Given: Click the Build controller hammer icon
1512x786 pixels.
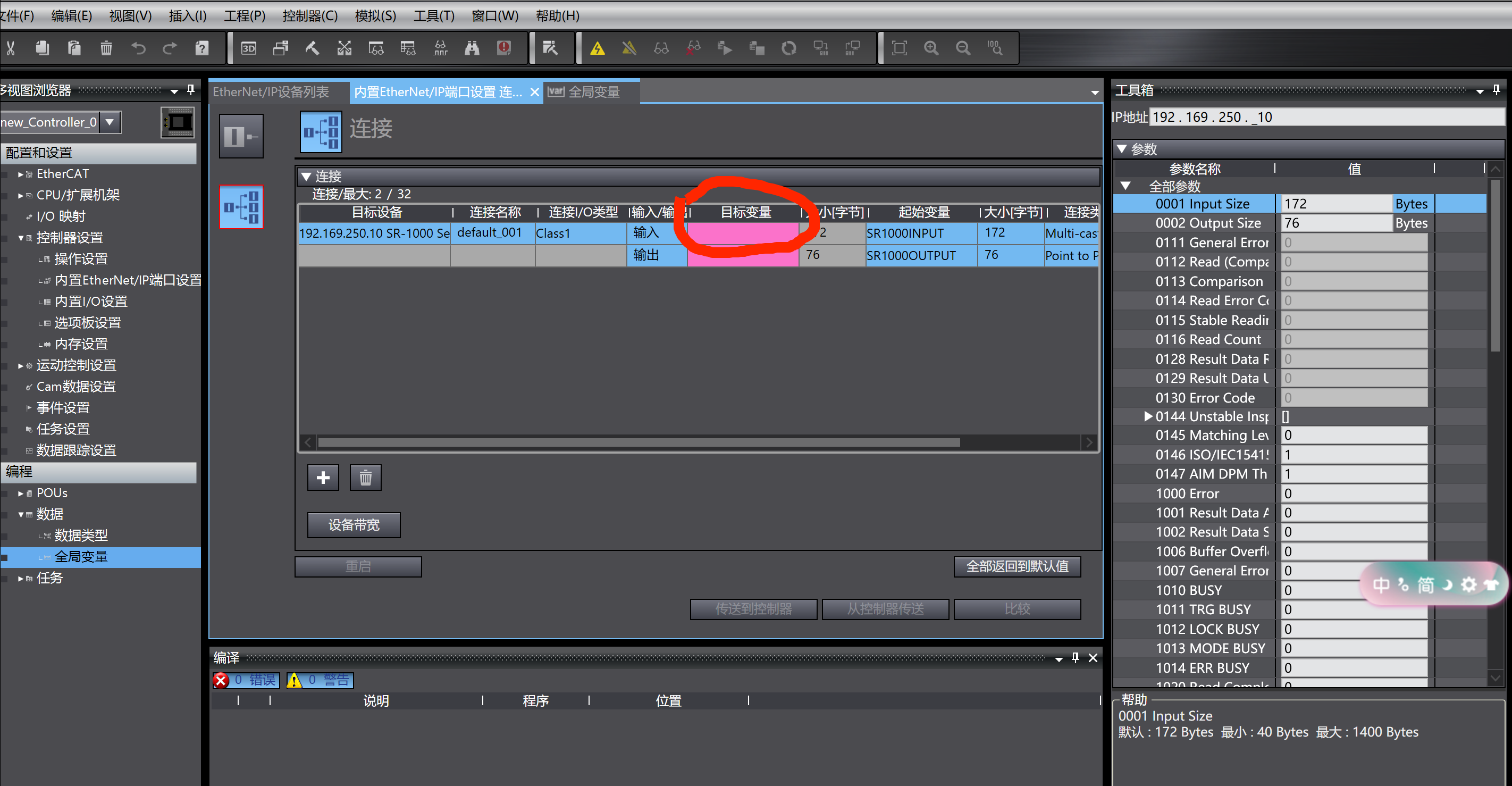Looking at the screenshot, I should click(312, 48).
